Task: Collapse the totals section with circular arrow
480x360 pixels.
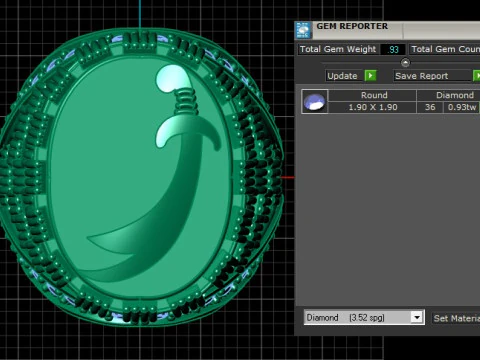Action: (405, 62)
